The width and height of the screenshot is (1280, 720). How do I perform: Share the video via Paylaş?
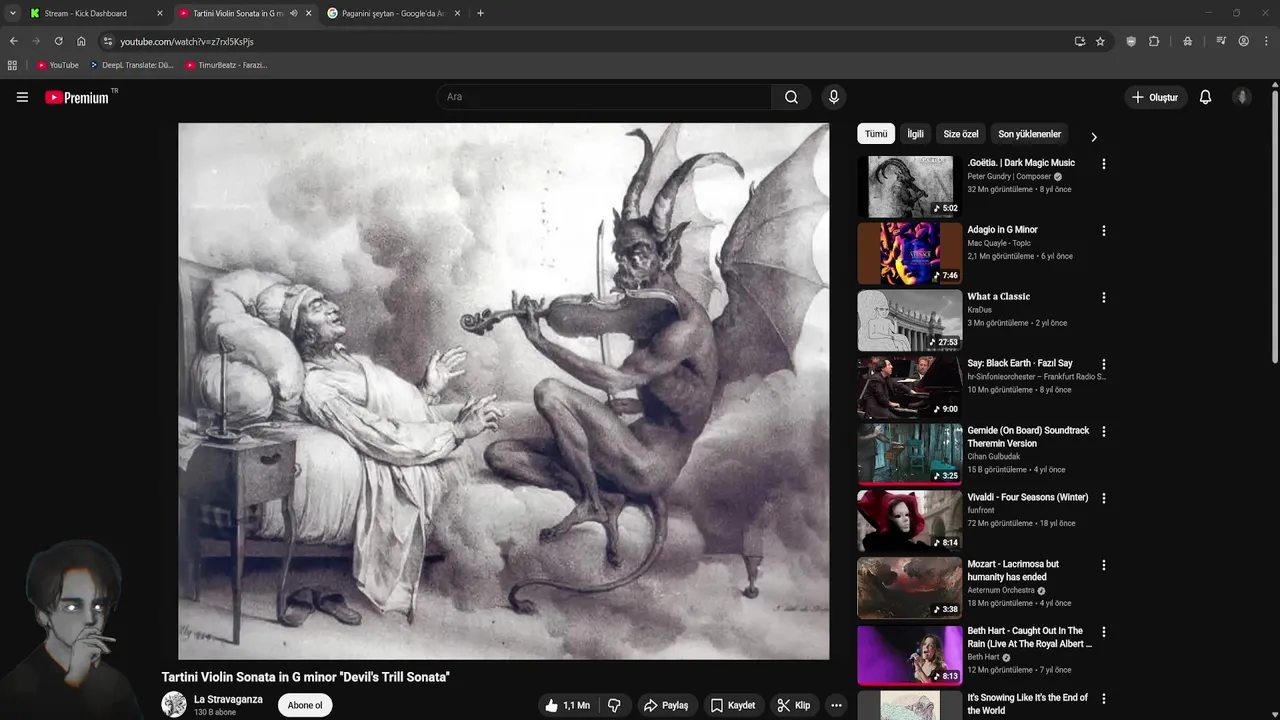(665, 705)
